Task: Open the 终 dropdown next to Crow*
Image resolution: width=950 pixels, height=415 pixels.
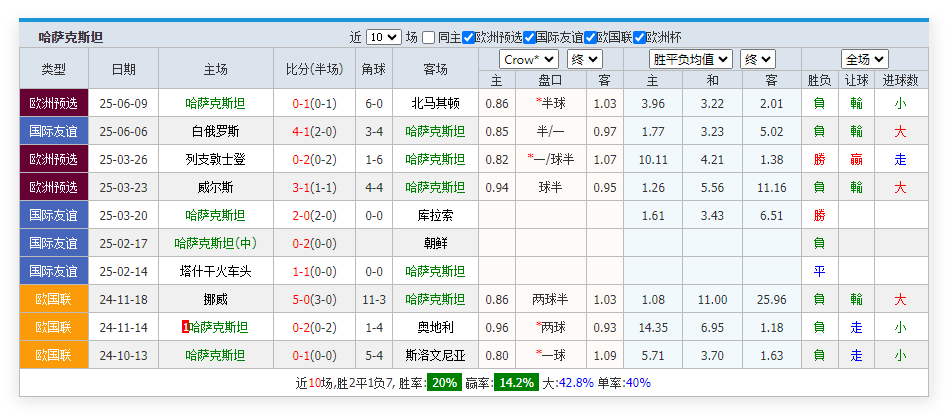Action: 583,59
